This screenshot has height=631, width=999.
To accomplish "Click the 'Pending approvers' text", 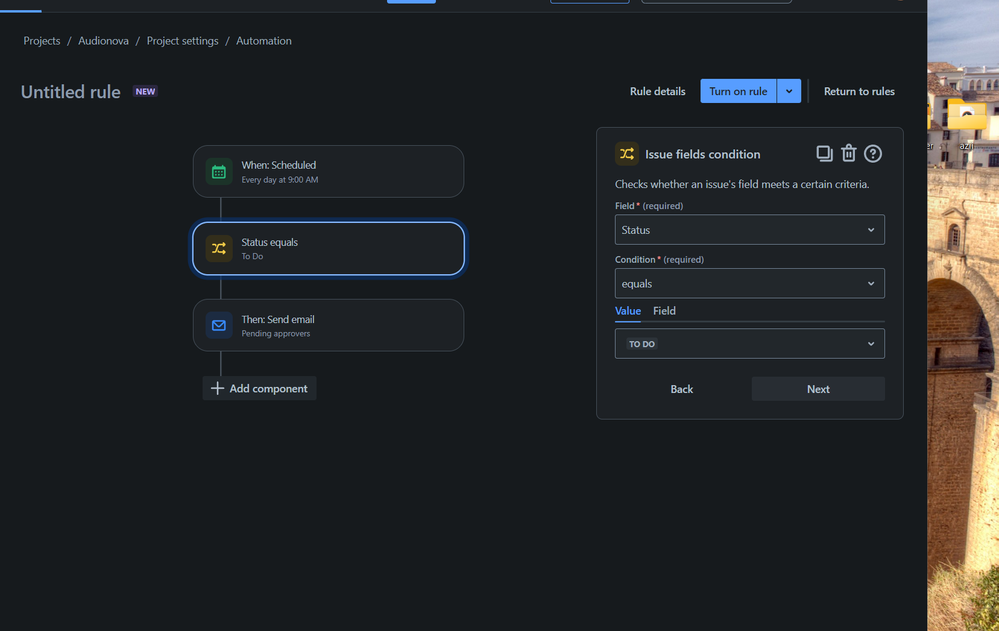I will [x=276, y=333].
